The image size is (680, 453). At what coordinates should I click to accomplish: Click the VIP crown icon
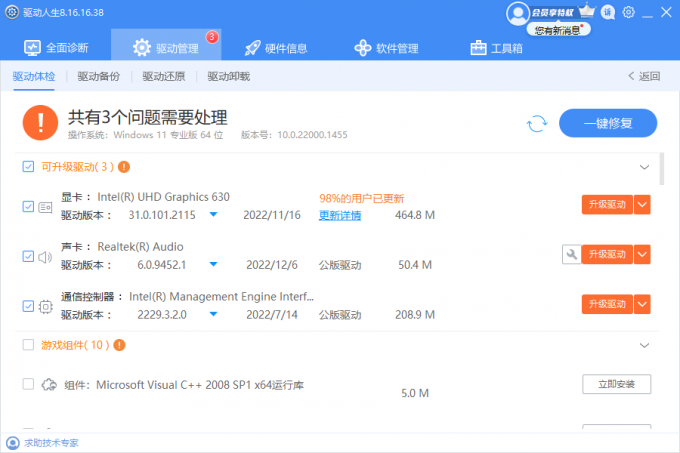587,12
